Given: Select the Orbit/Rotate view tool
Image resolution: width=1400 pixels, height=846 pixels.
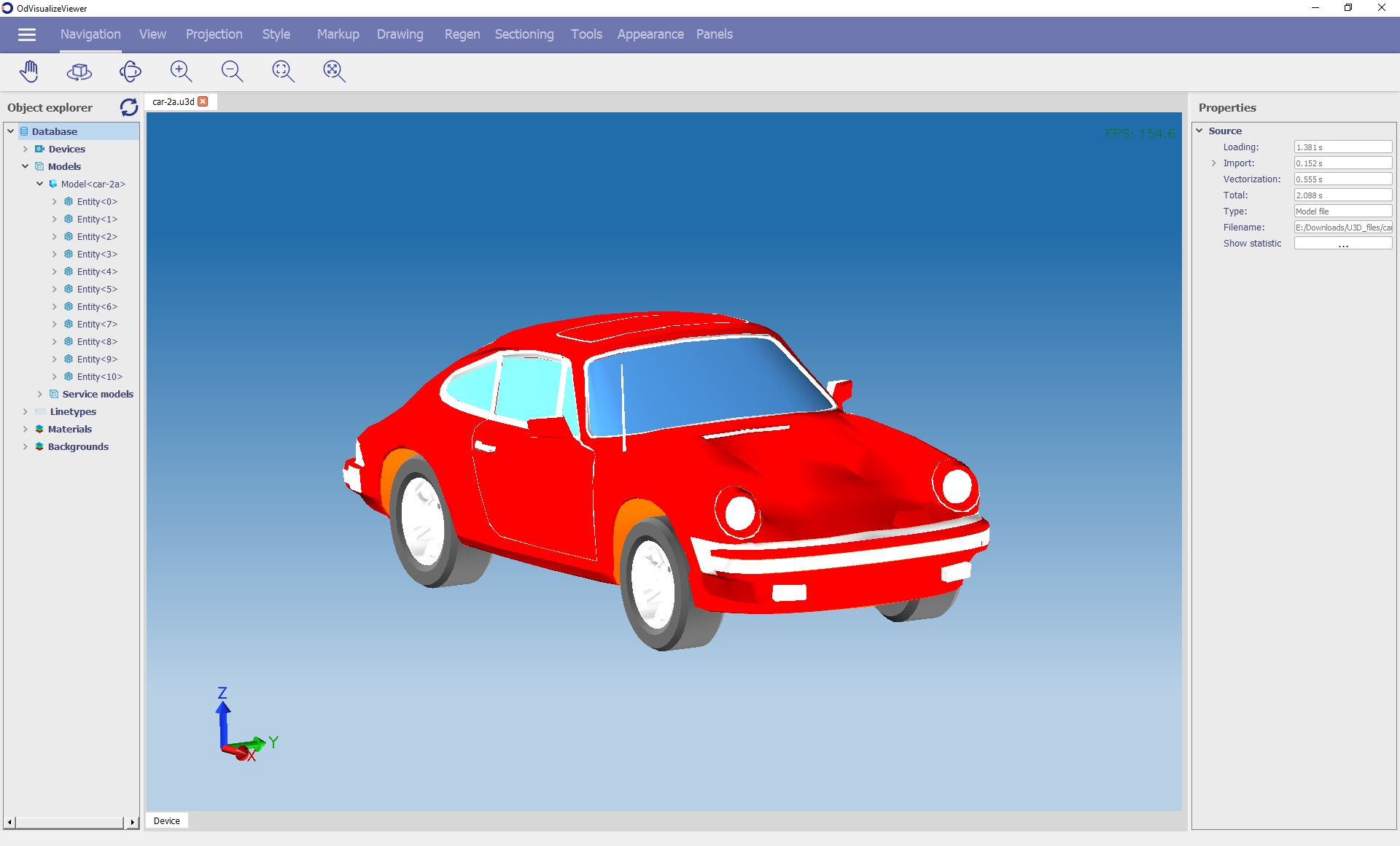Looking at the screenshot, I should [130, 70].
